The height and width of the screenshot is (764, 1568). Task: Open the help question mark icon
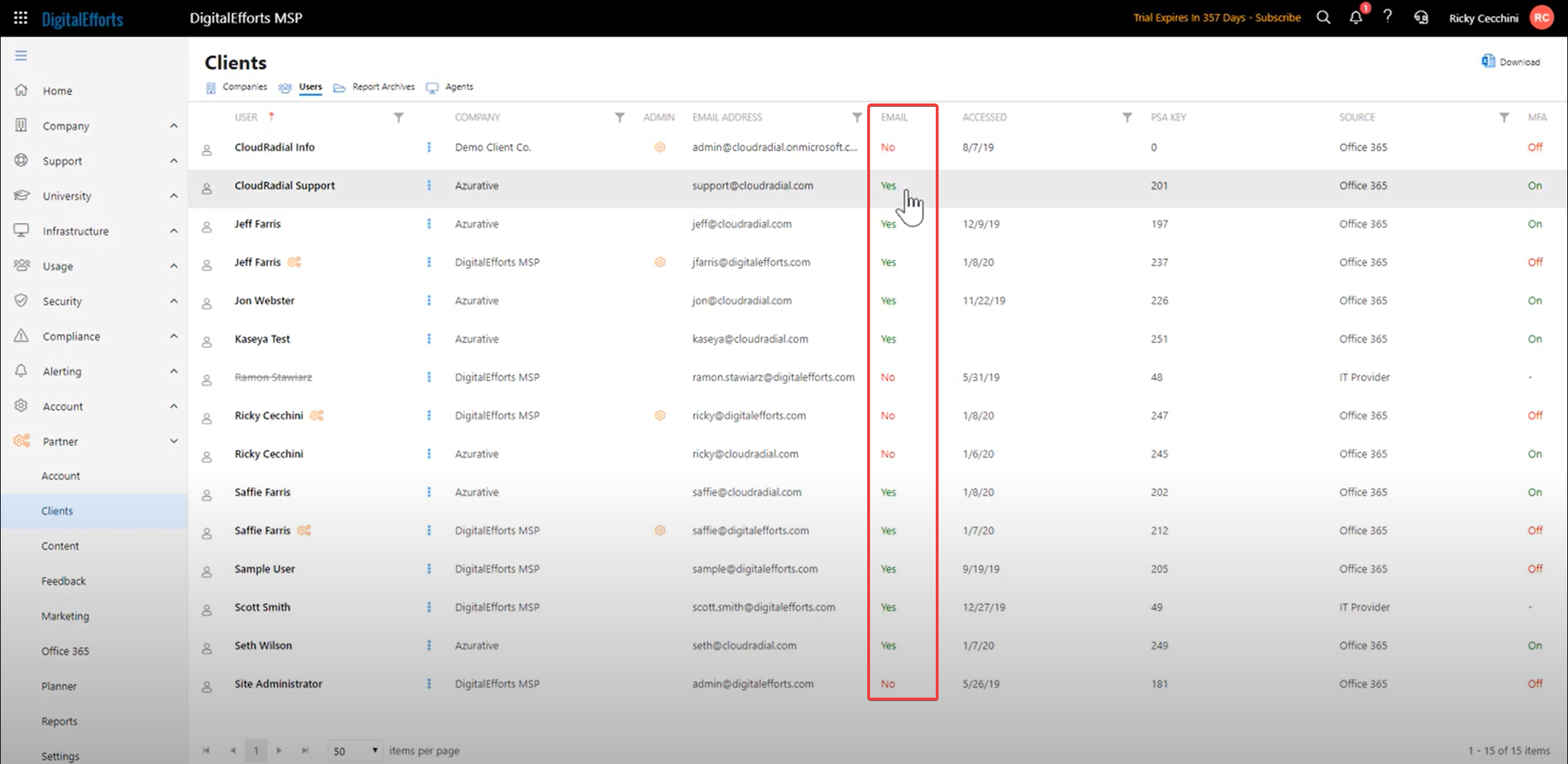pos(1388,17)
